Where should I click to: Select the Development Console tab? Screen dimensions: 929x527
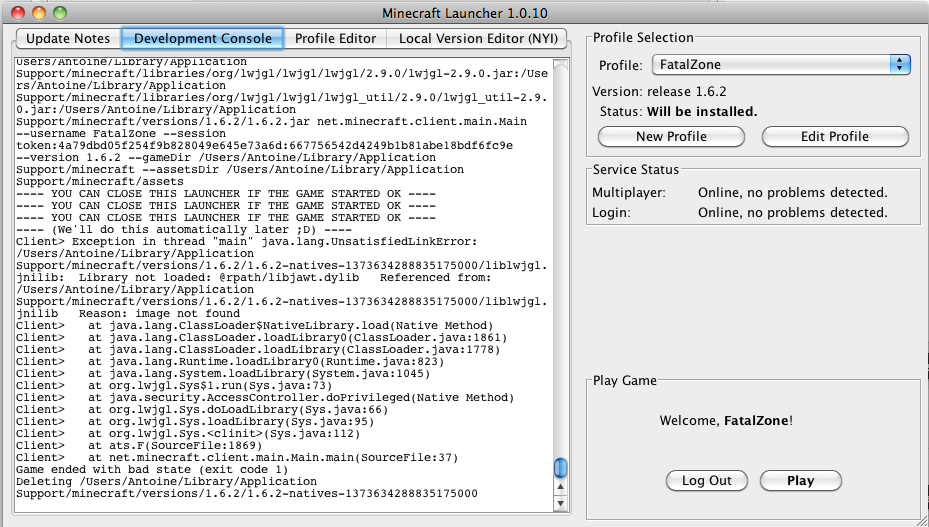(203, 39)
